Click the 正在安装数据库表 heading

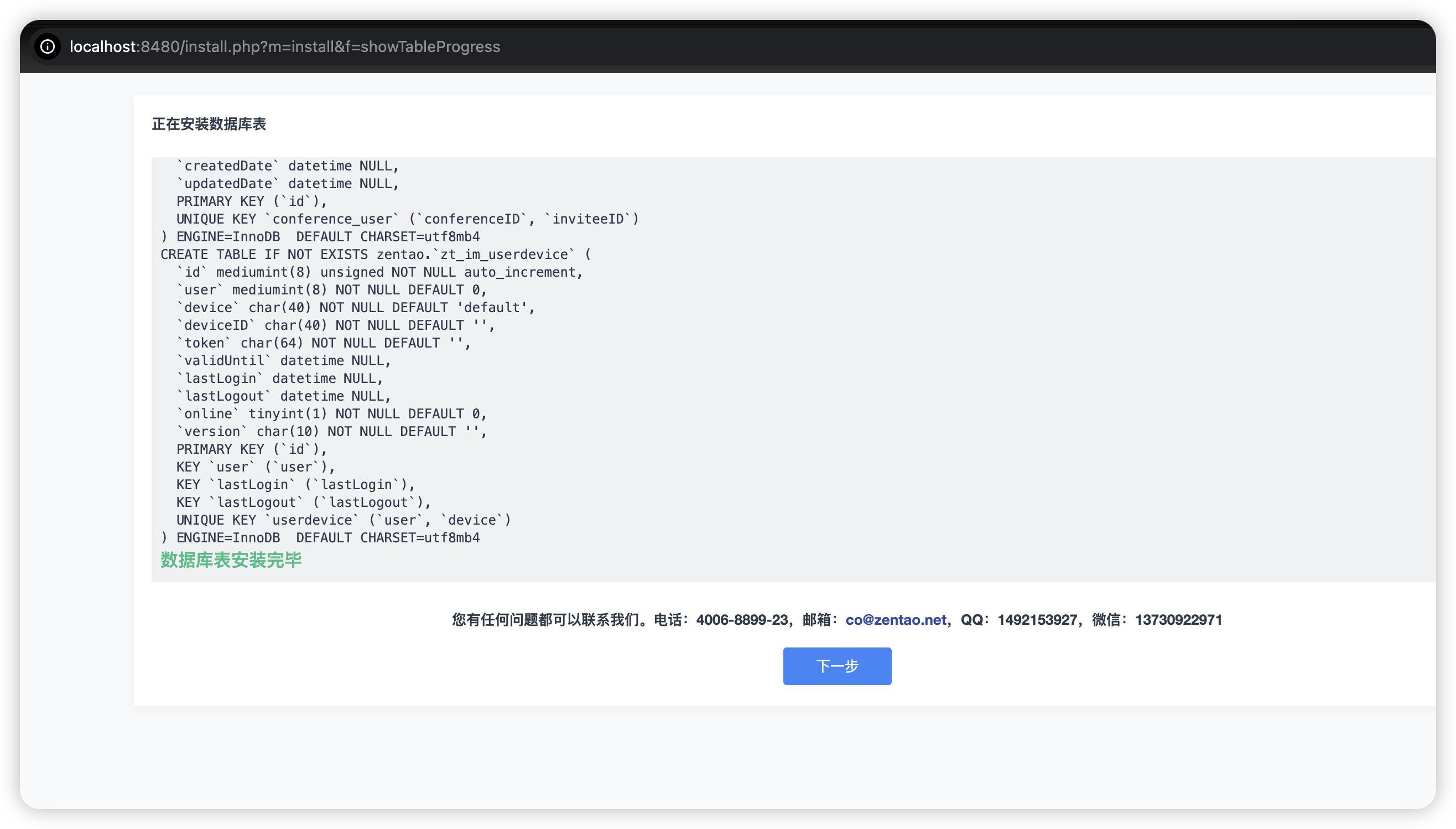tap(209, 124)
